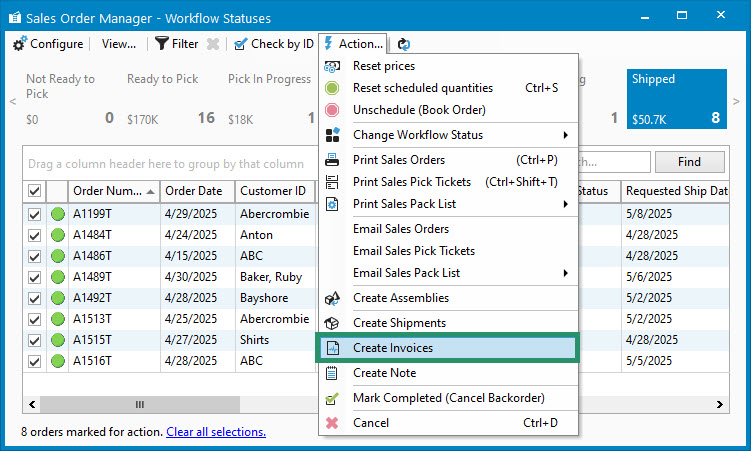Click the red X Cancel icon
The width and height of the screenshot is (751, 451).
click(x=332, y=423)
